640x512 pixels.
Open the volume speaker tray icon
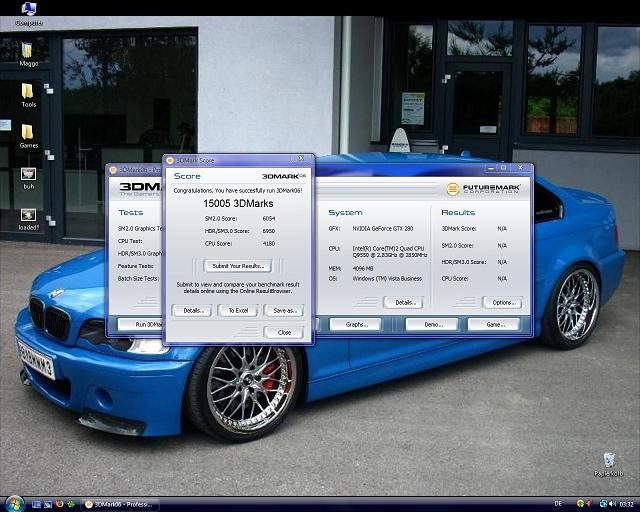[613, 504]
